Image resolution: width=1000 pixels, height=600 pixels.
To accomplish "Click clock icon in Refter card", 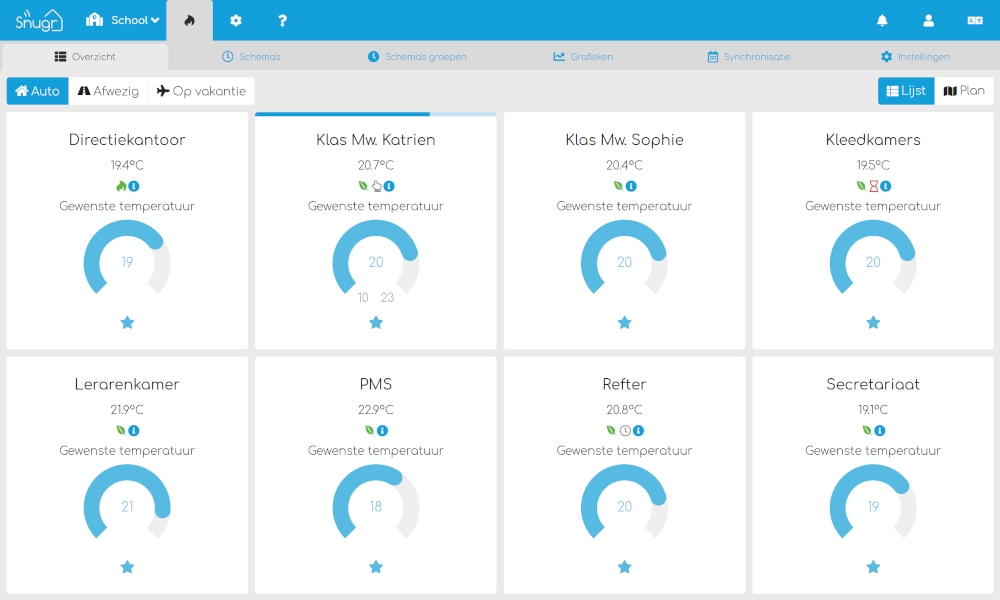I will pos(625,430).
